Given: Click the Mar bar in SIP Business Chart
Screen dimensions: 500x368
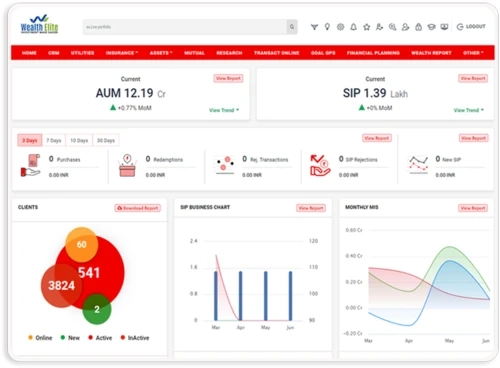Looking at the screenshot, I should point(216,296).
